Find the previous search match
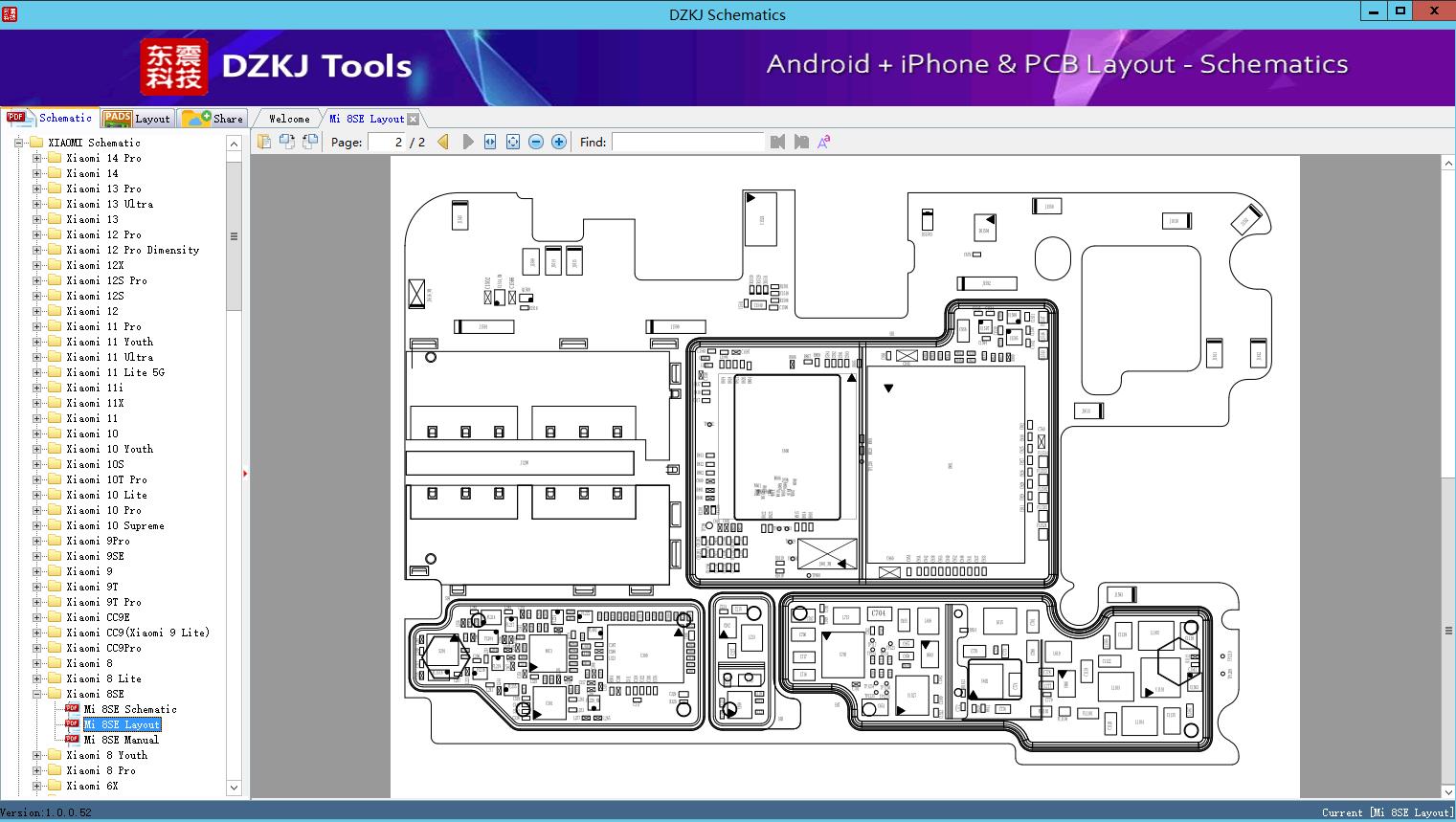The width and height of the screenshot is (1456, 822). [777, 142]
